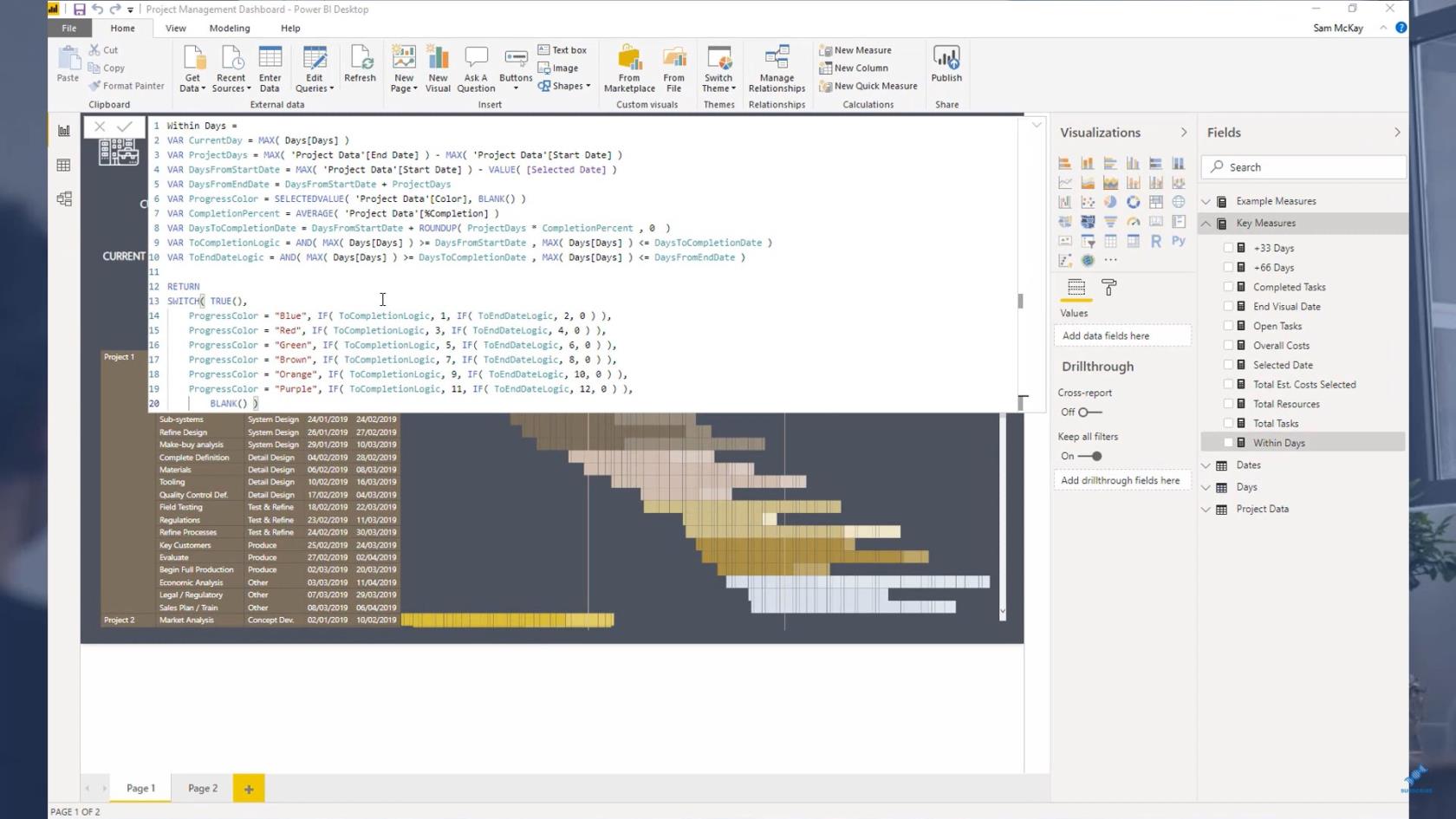Open the Shapes dropdown
1456x819 pixels.
(x=564, y=86)
